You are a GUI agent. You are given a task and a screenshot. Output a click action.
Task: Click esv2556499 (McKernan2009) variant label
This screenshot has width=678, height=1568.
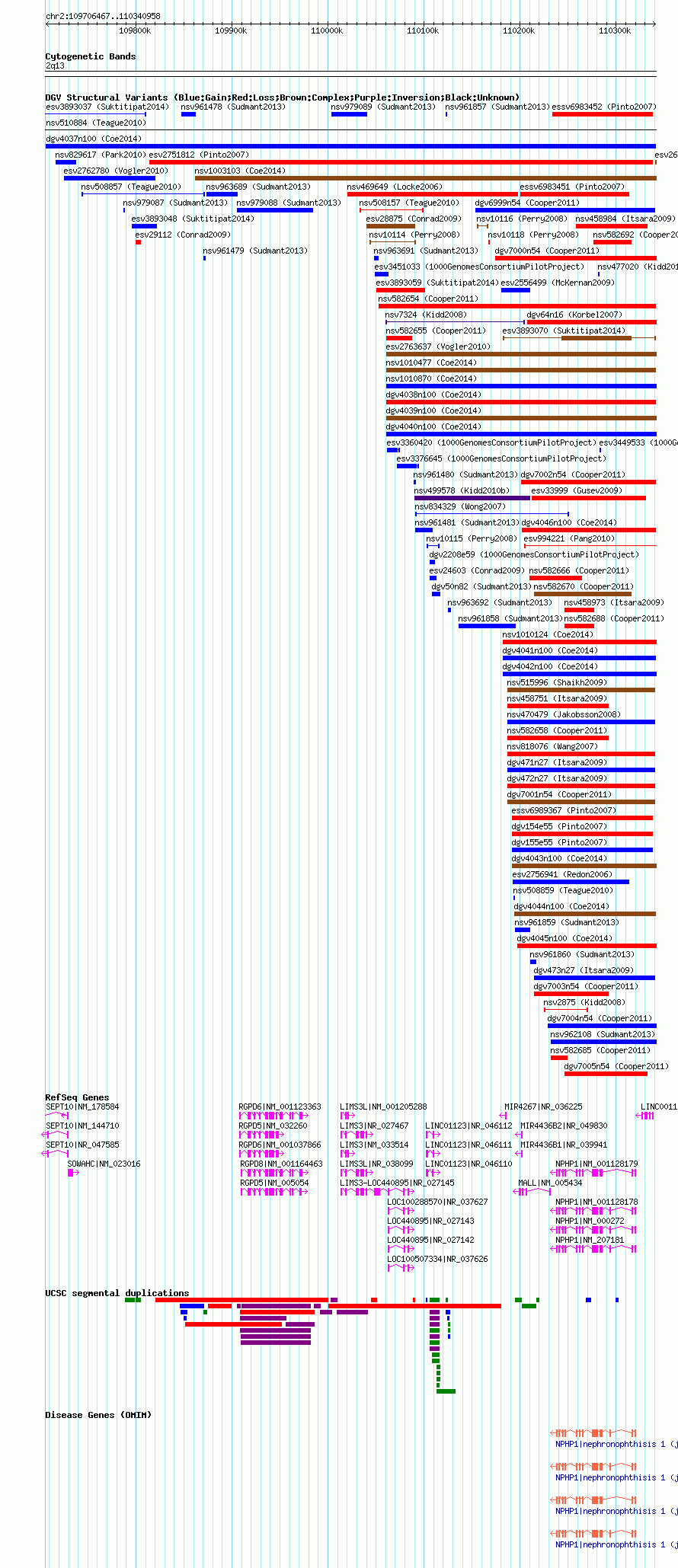(558, 283)
